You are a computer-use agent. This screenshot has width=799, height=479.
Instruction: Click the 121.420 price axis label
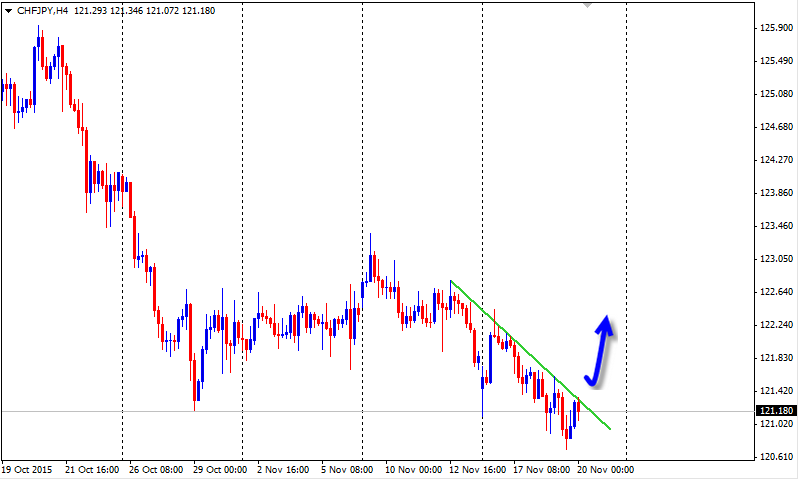click(776, 391)
